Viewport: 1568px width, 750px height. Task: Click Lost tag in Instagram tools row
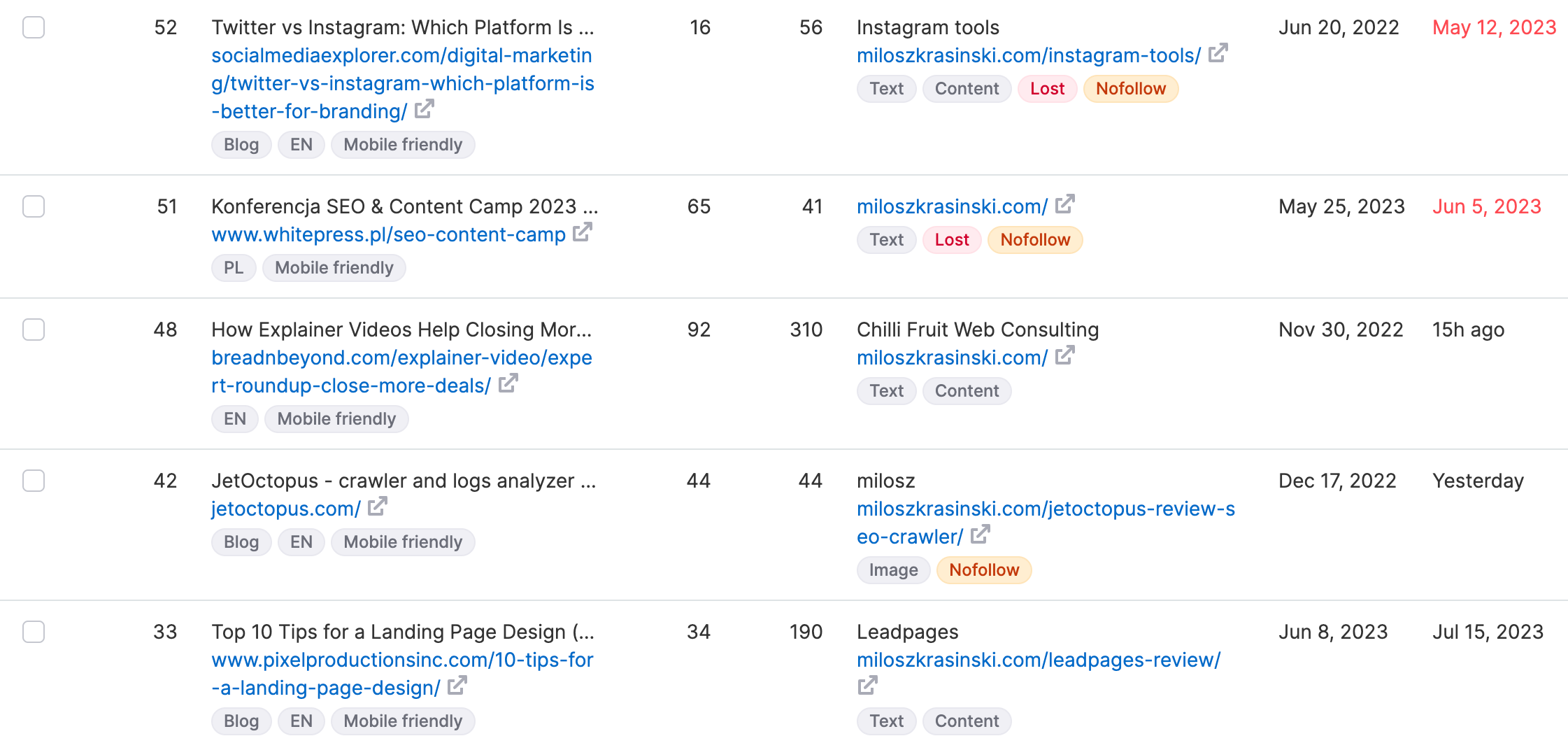[1047, 89]
